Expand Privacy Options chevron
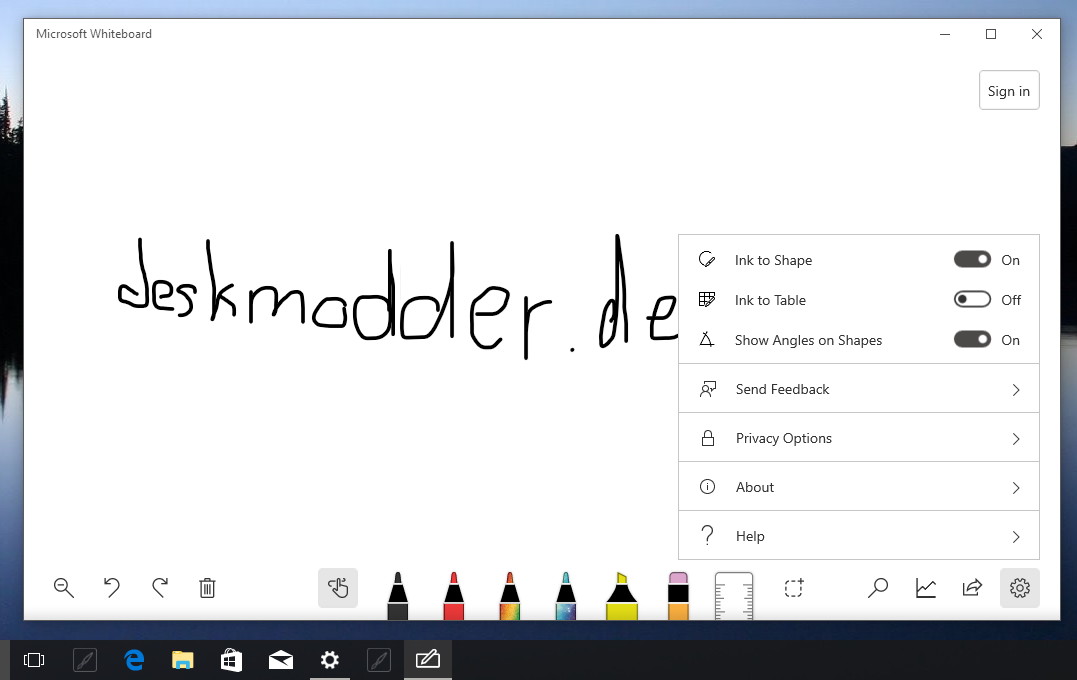1077x680 pixels. coord(1016,439)
